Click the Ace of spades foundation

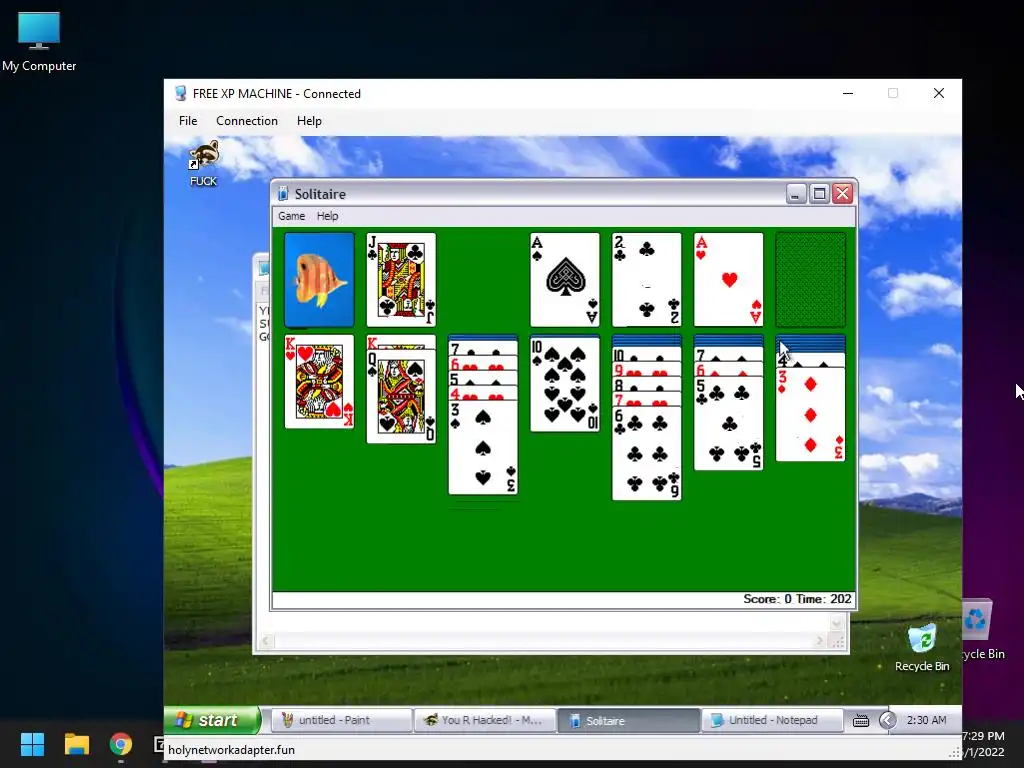tap(565, 280)
